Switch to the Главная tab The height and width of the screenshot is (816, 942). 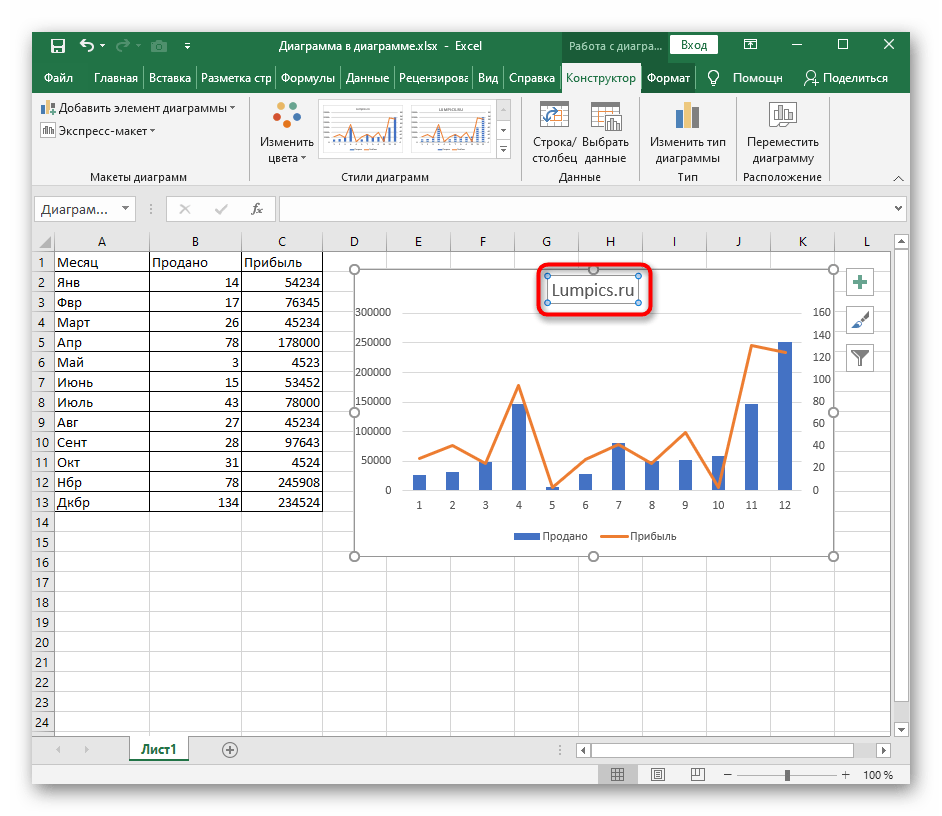click(115, 78)
